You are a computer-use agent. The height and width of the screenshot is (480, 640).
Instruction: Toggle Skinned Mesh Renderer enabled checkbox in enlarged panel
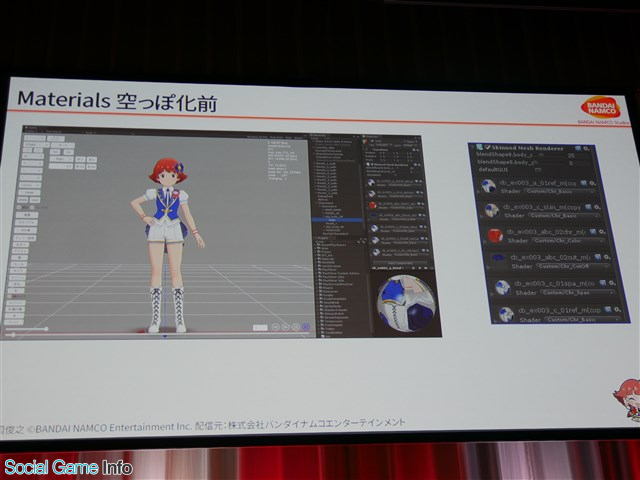tap(488, 147)
